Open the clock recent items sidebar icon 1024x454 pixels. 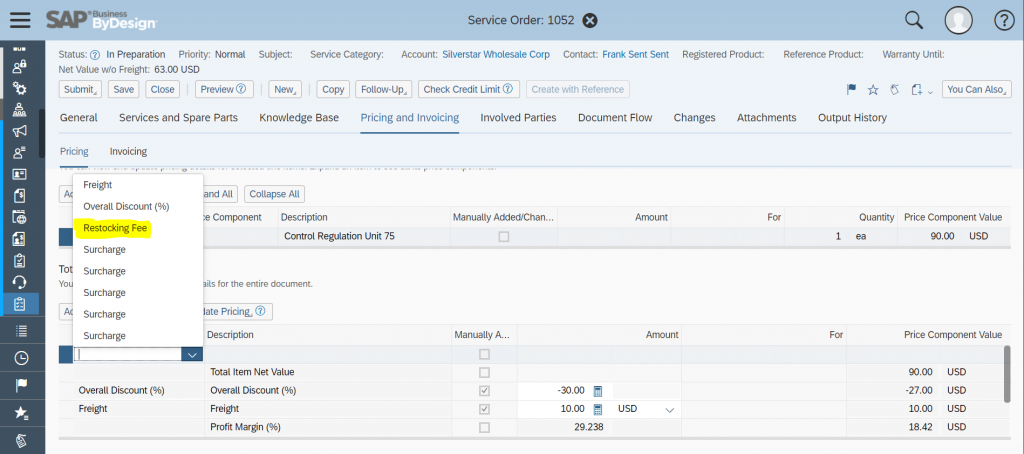(x=21, y=357)
